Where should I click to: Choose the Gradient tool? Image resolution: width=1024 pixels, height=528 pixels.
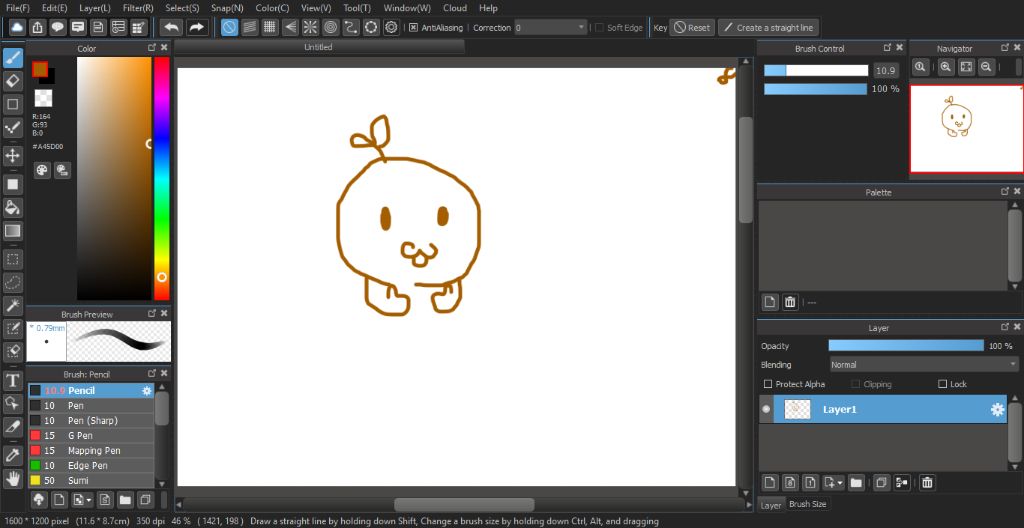pyautogui.click(x=12, y=231)
